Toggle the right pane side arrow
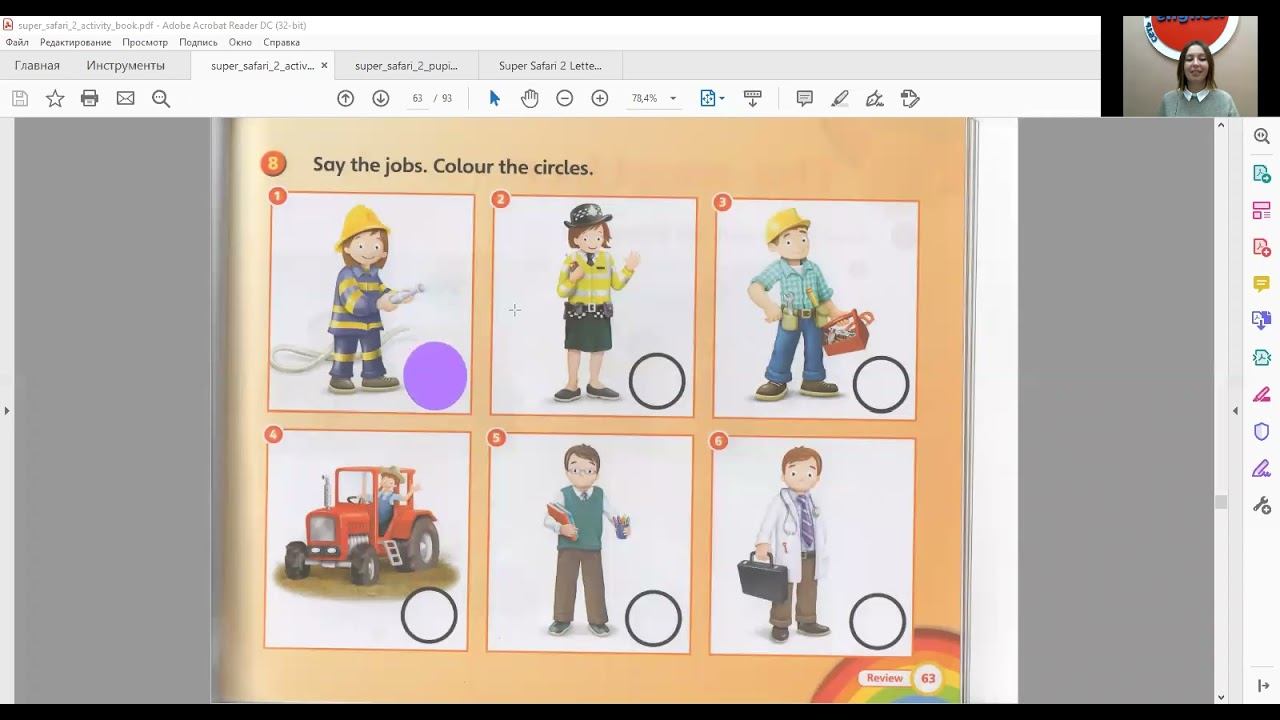The width and height of the screenshot is (1280, 720). (1235, 411)
